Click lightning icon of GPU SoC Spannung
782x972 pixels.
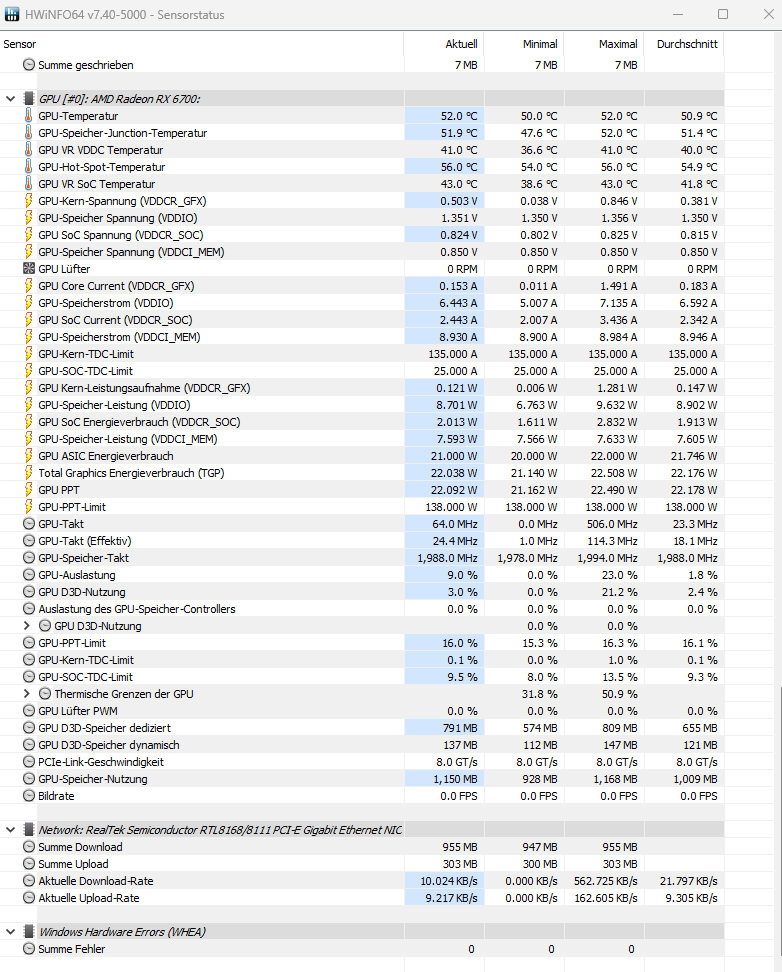pyautogui.click(x=29, y=235)
